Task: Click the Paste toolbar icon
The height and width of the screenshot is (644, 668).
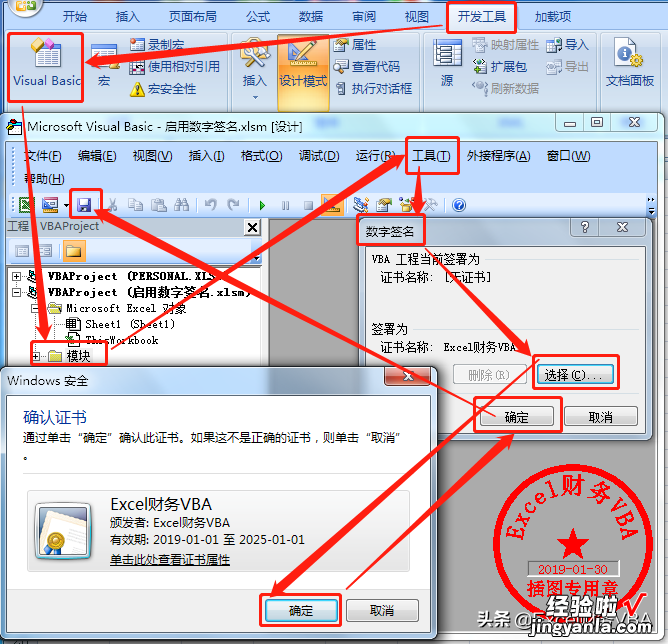Action: tap(158, 205)
